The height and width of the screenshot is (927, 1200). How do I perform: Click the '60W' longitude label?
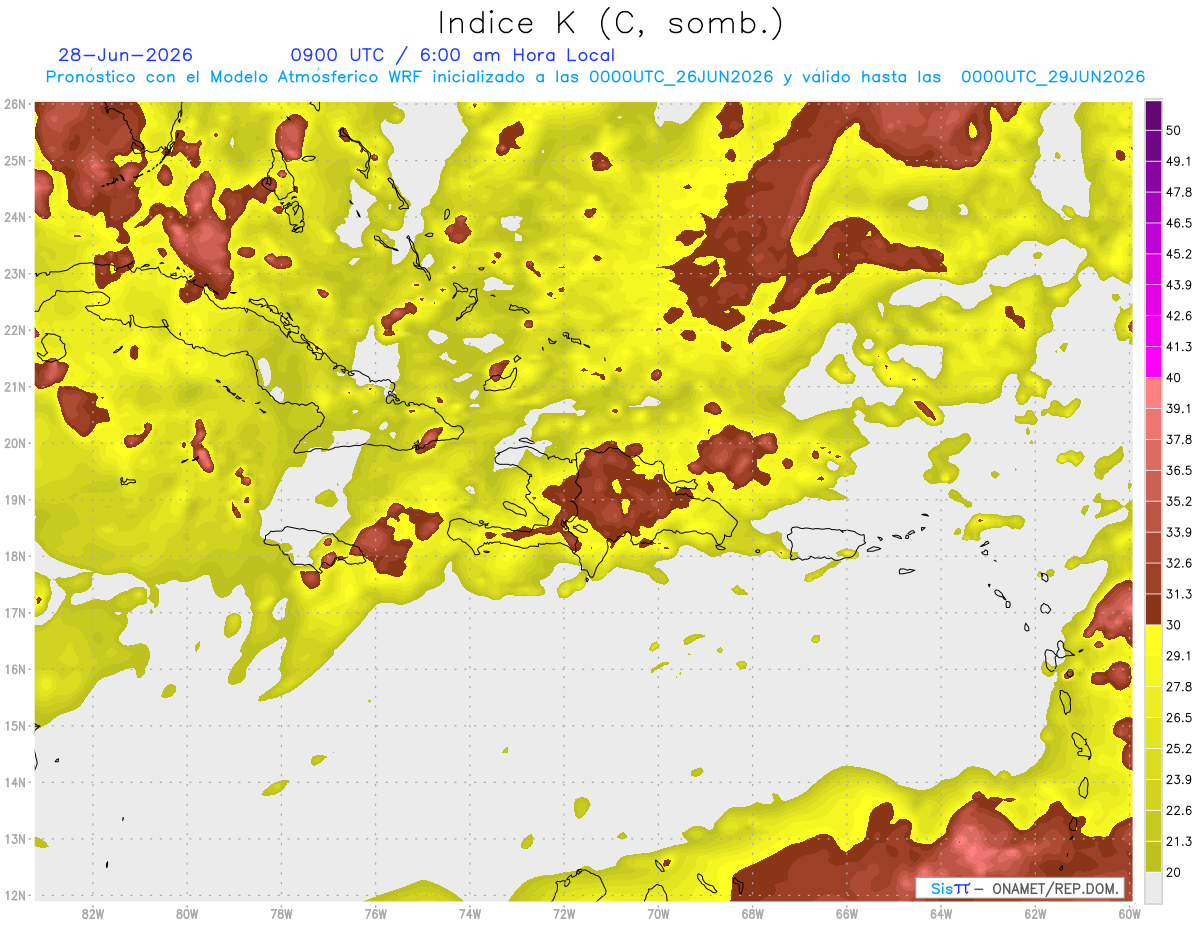click(x=1129, y=914)
